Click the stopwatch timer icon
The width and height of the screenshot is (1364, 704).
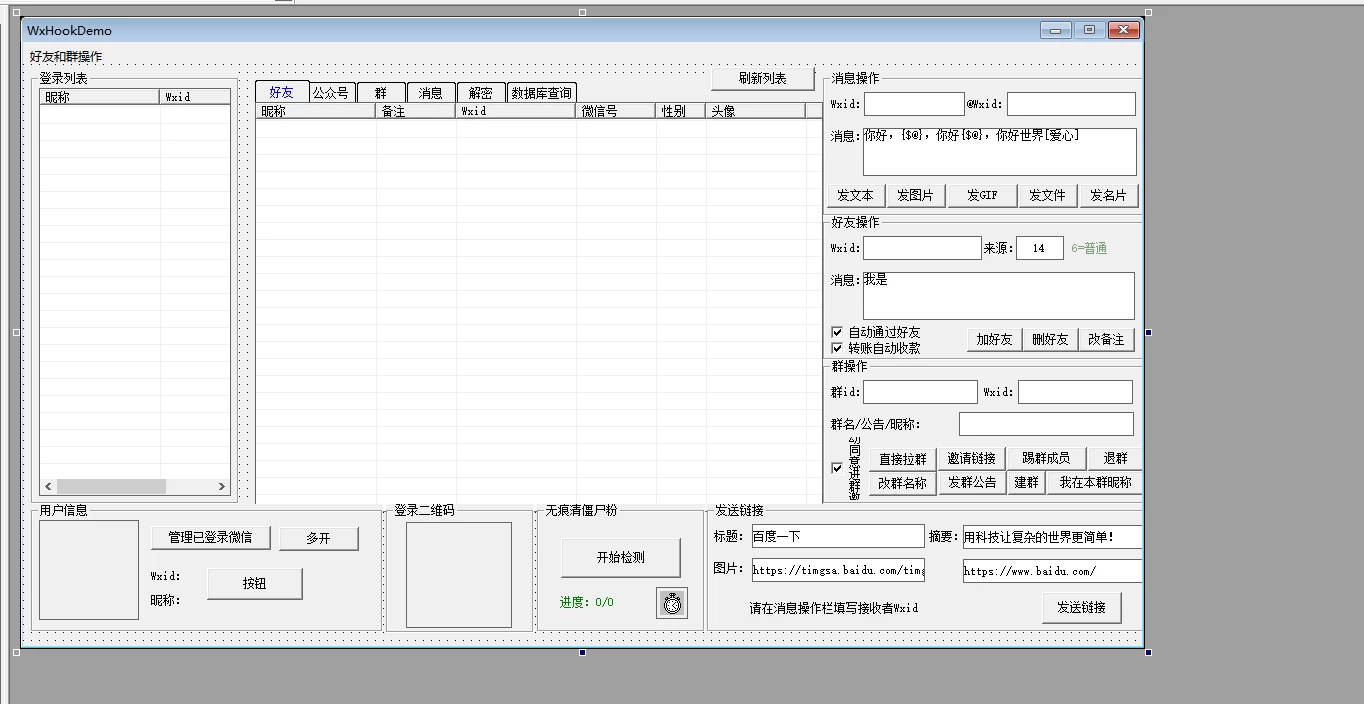[672, 603]
